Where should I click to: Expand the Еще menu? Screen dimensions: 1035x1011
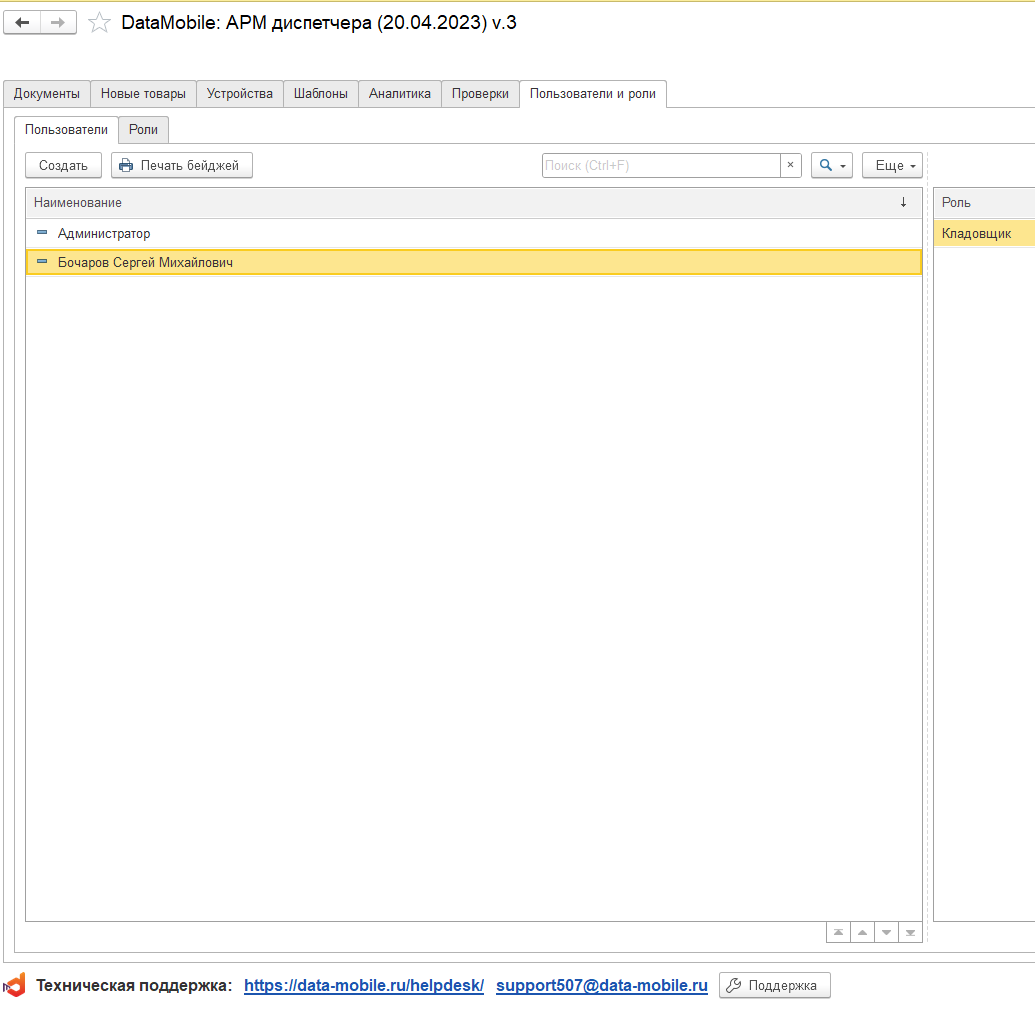coord(892,165)
